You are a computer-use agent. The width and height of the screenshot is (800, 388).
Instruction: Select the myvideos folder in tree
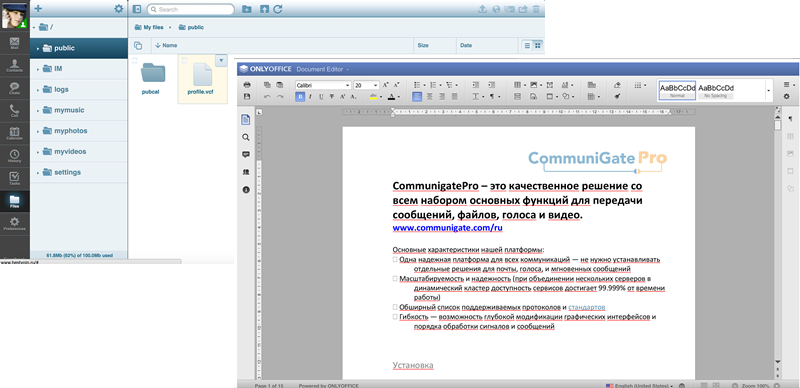pos(79,152)
